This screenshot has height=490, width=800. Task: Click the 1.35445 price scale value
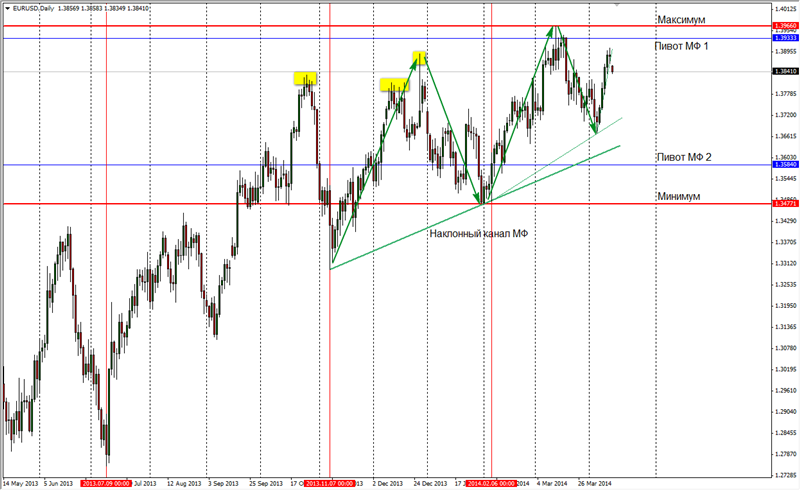tap(786, 179)
